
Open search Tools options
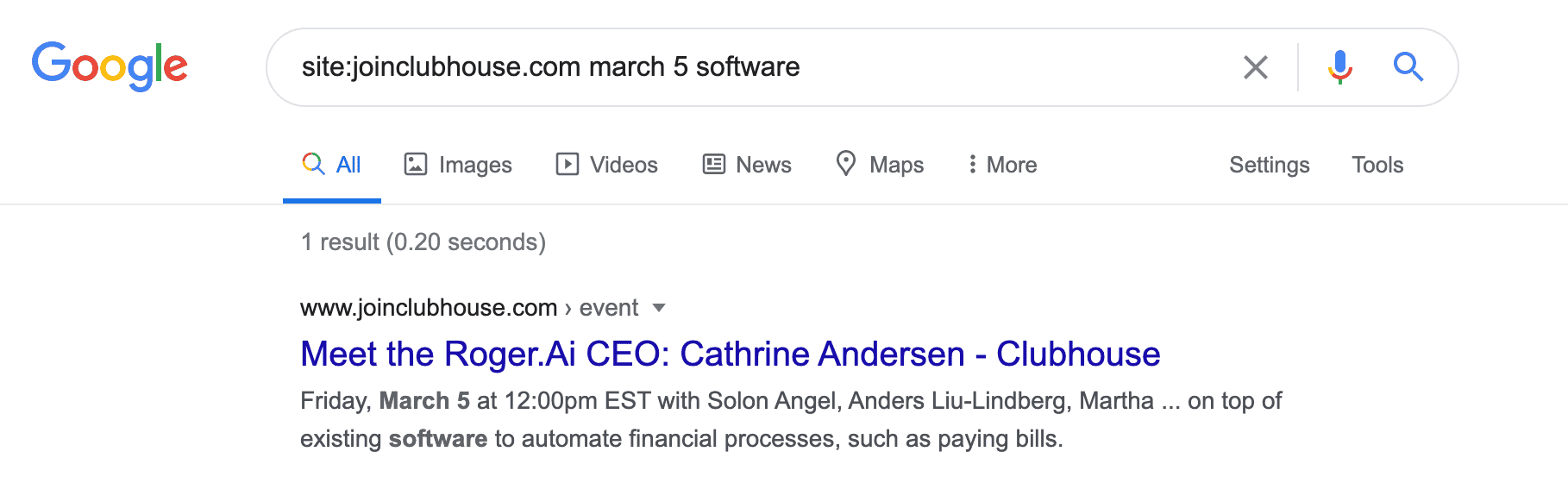click(x=1377, y=165)
